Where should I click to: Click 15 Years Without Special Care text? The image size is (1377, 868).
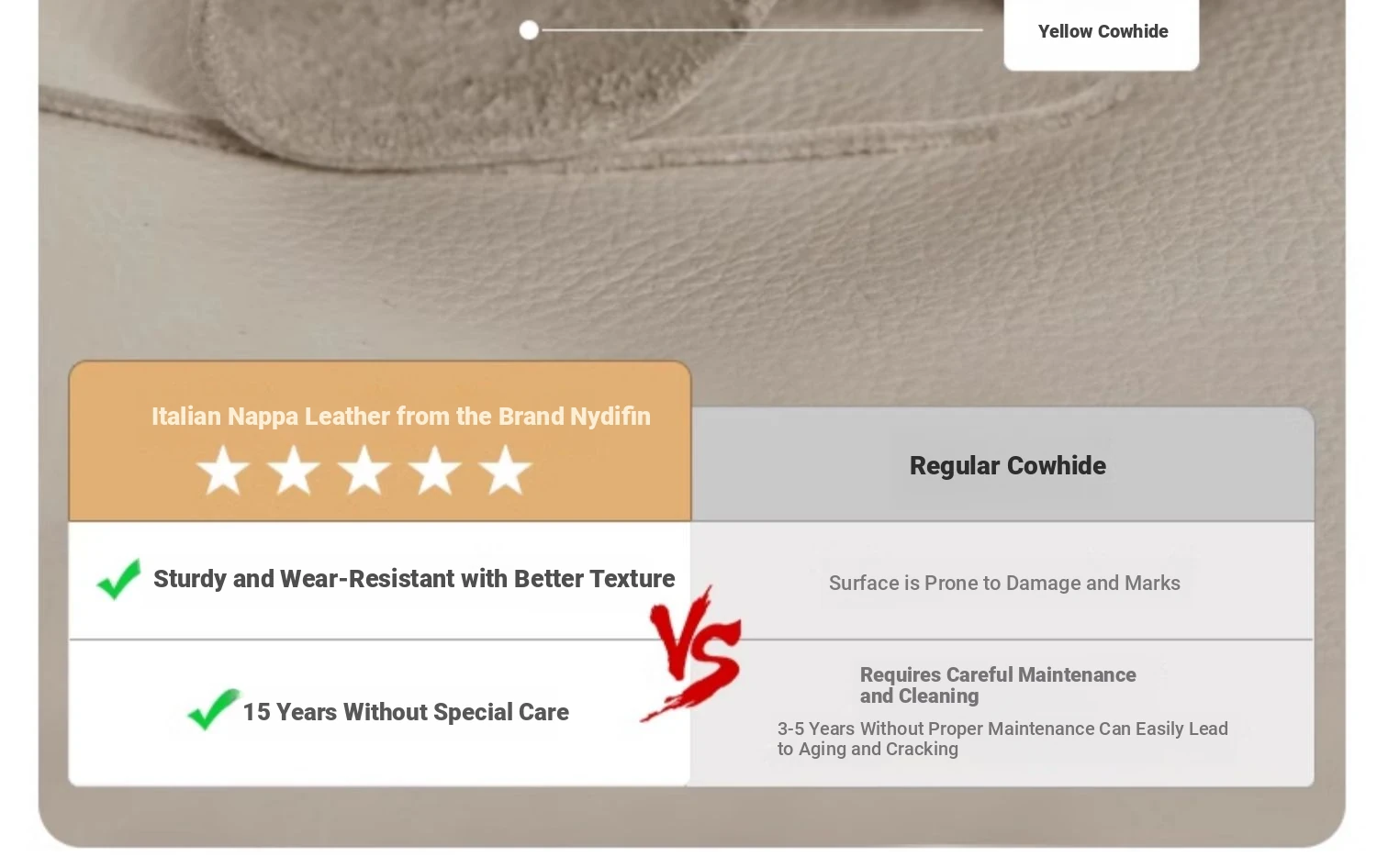pyautogui.click(x=406, y=712)
